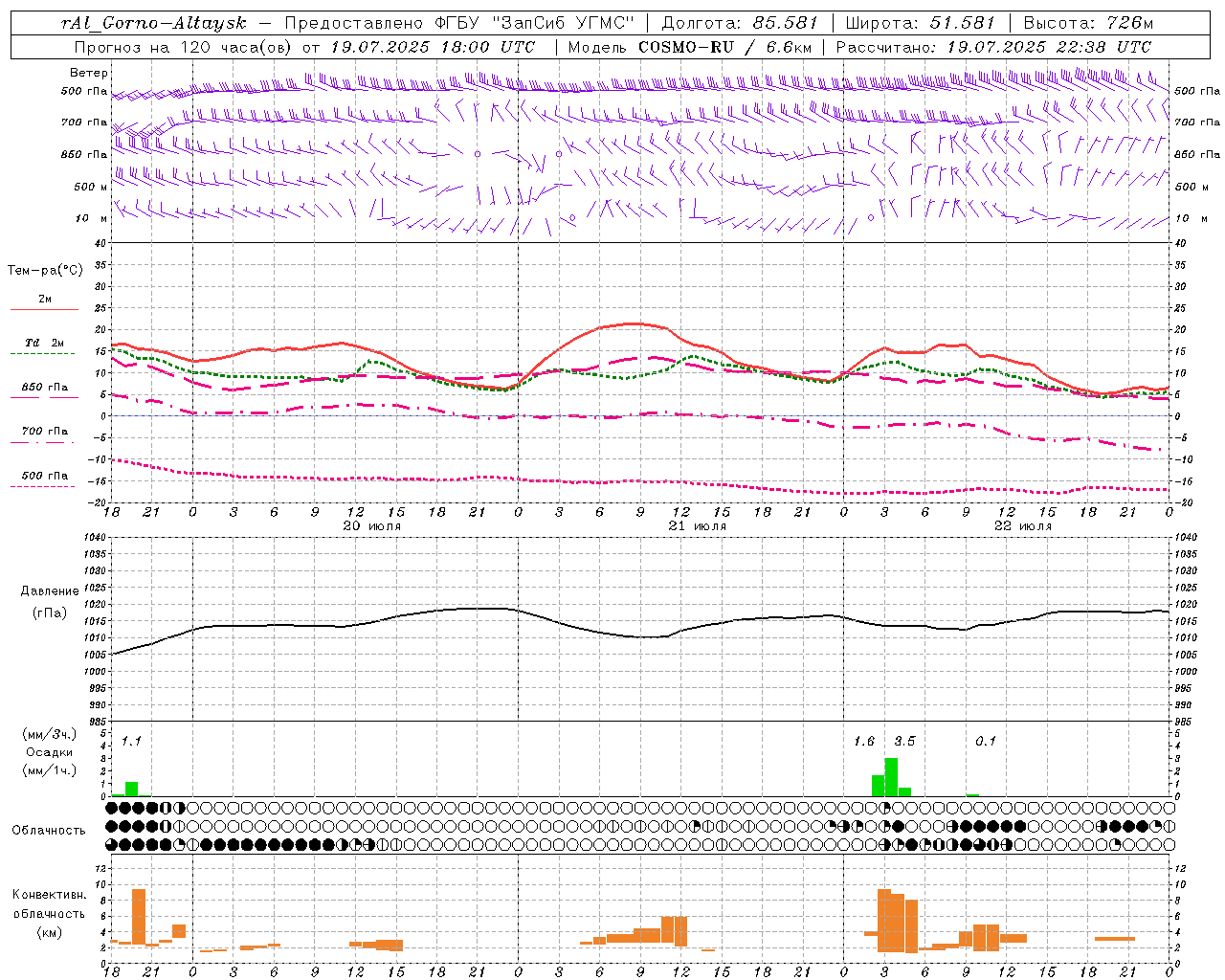Click the forecast start time 19.07.2025 18:00 UTC
The height and width of the screenshot is (980, 1225).
432,47
